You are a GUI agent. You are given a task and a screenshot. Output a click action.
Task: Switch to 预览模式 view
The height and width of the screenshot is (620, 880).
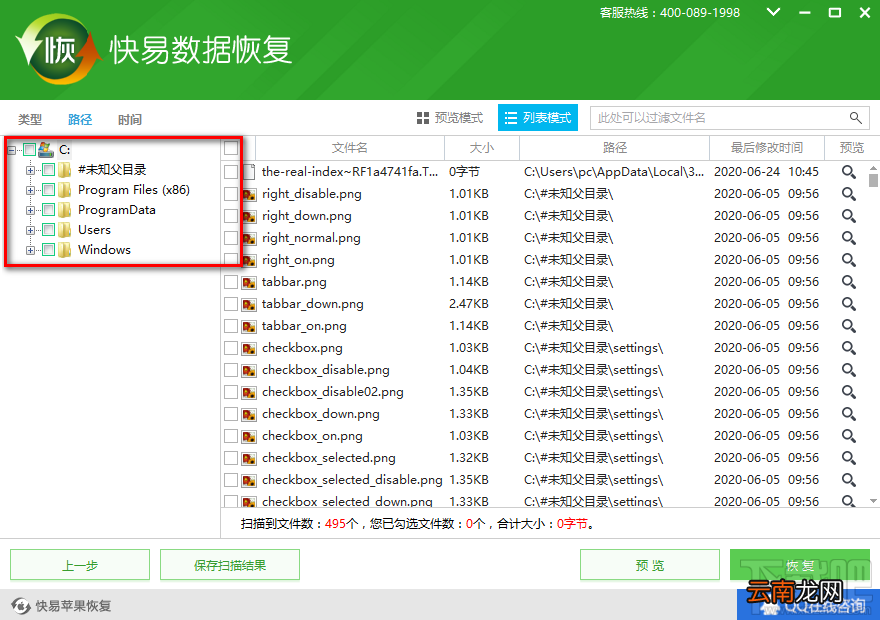click(x=450, y=118)
